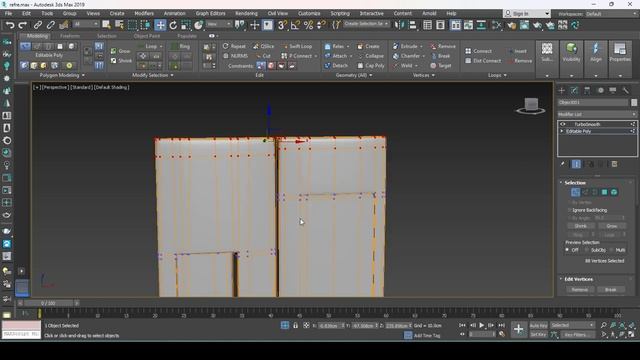640x360 pixels.
Task: Click the object color swatch beside name
Action: tap(634, 102)
